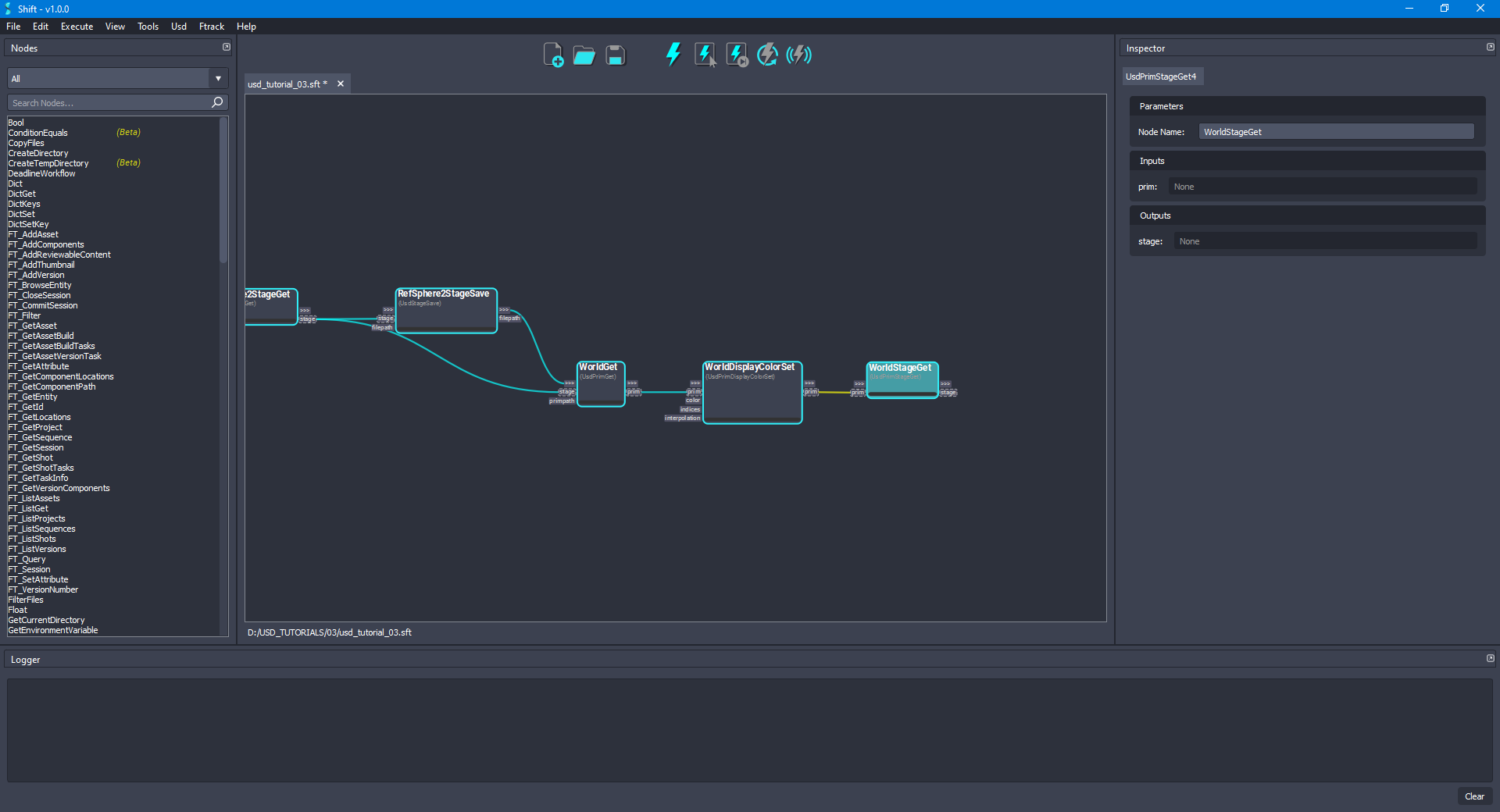1500x812 pixels.
Task: Collapse the Outputs section header
Action: (1155, 215)
